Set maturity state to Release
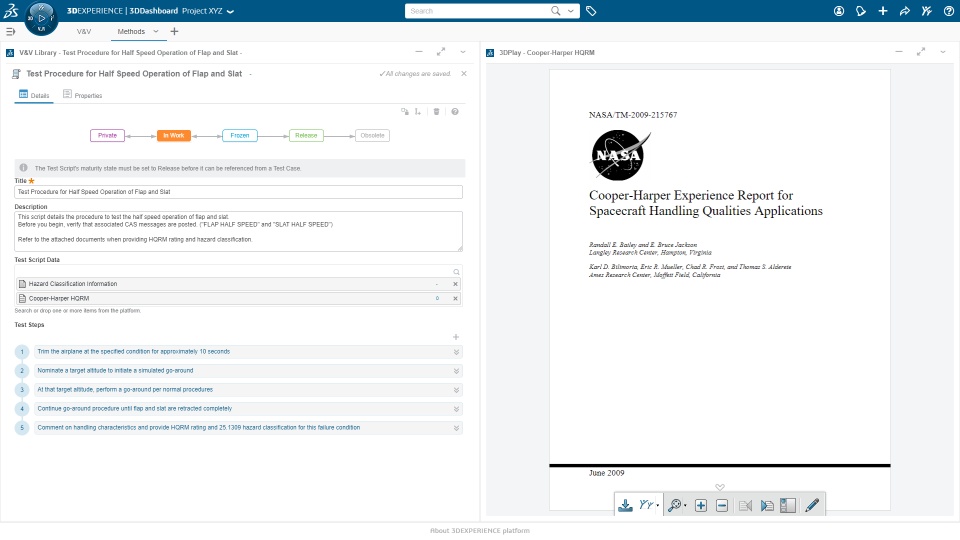 [306, 135]
